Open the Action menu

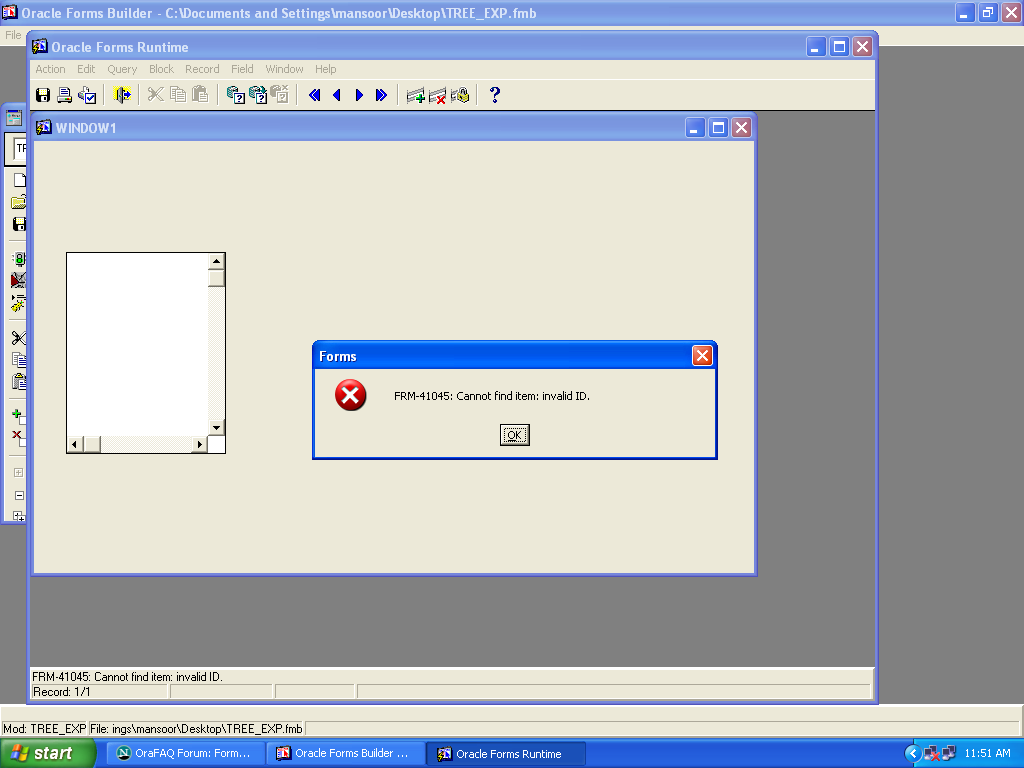coord(50,69)
